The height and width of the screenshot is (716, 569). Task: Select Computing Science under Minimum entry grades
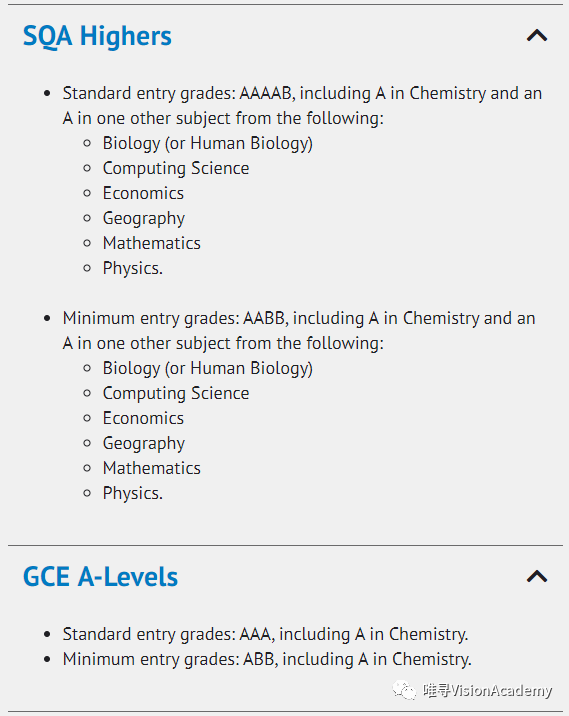176,394
